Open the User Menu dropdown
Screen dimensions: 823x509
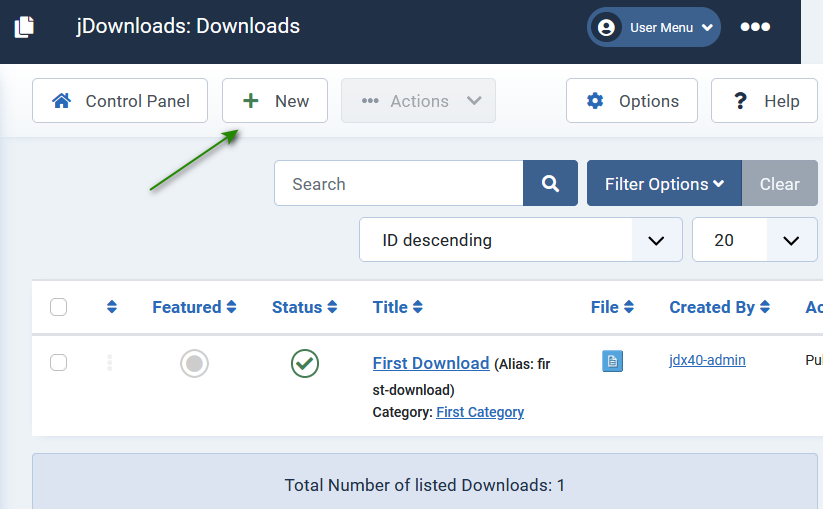(653, 27)
